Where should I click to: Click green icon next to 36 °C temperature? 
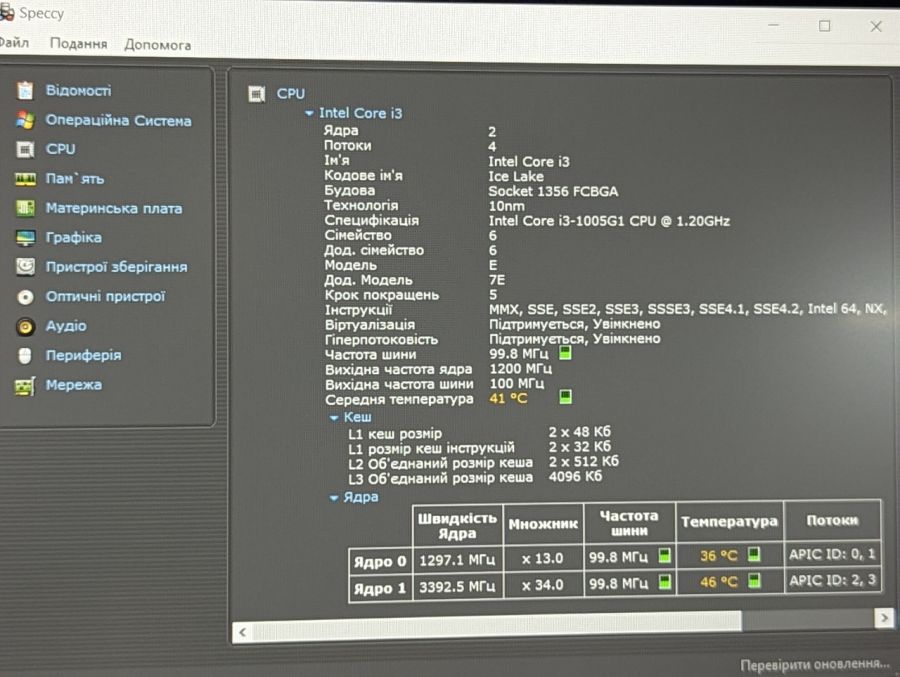click(x=754, y=554)
